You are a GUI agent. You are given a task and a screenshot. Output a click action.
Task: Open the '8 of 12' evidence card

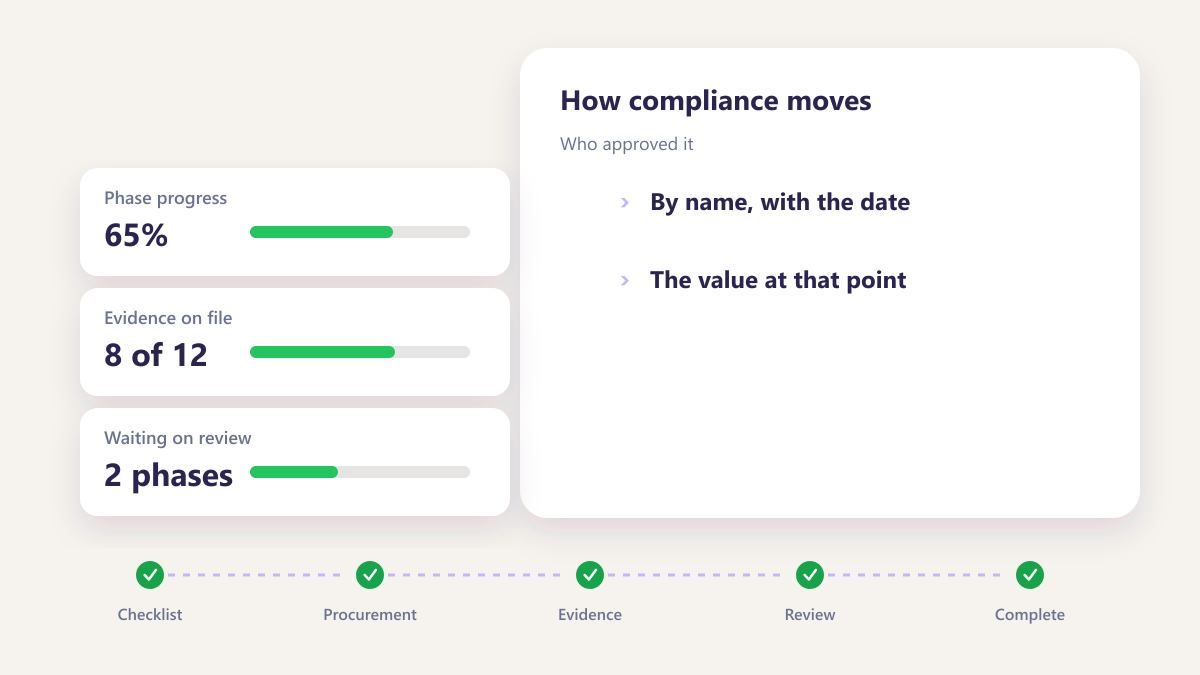[x=295, y=342]
